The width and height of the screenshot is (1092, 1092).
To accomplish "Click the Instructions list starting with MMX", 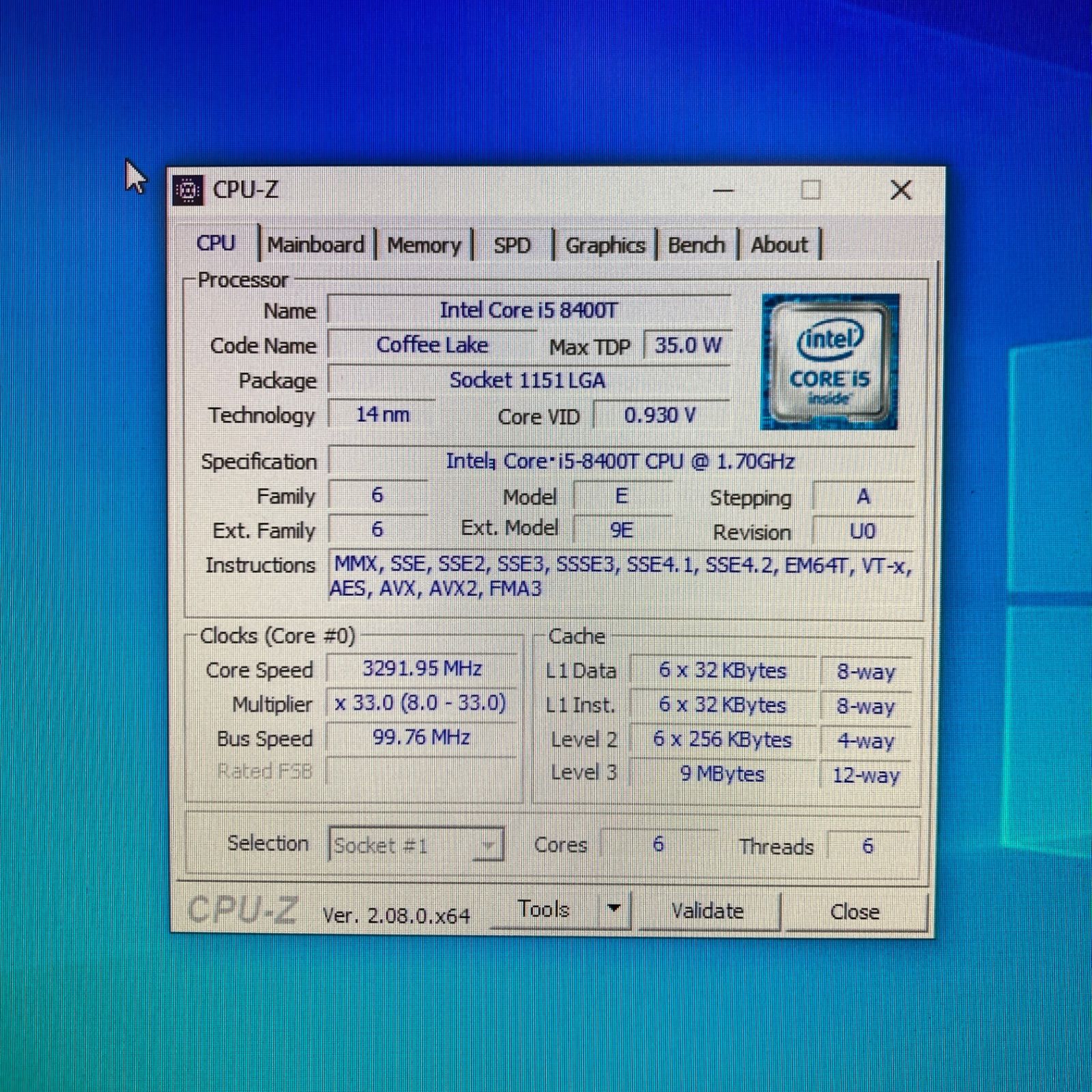I will (x=620, y=577).
